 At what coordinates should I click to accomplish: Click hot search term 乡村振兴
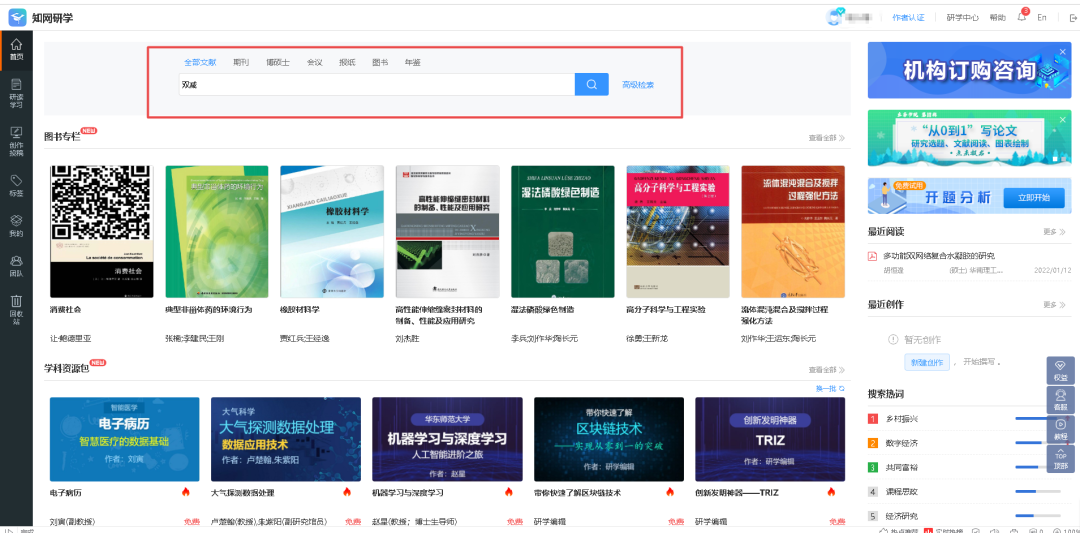pos(902,419)
